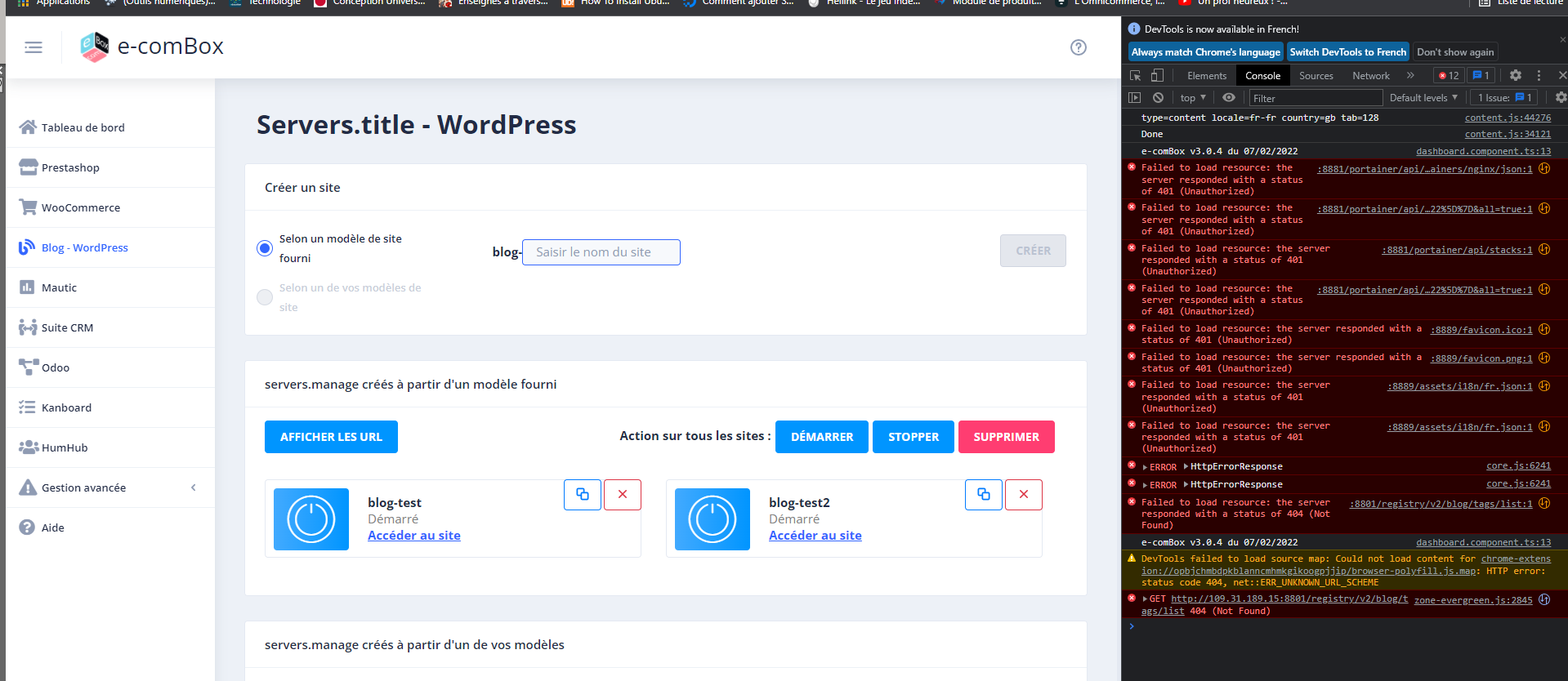Switch to the Elements tab
The image size is (1568, 681).
(1207, 75)
